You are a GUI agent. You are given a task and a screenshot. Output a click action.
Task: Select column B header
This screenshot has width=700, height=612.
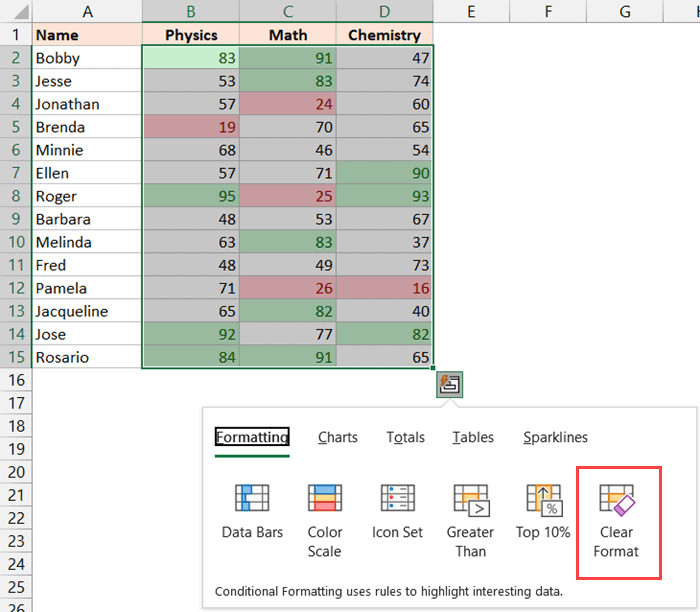pos(191,11)
